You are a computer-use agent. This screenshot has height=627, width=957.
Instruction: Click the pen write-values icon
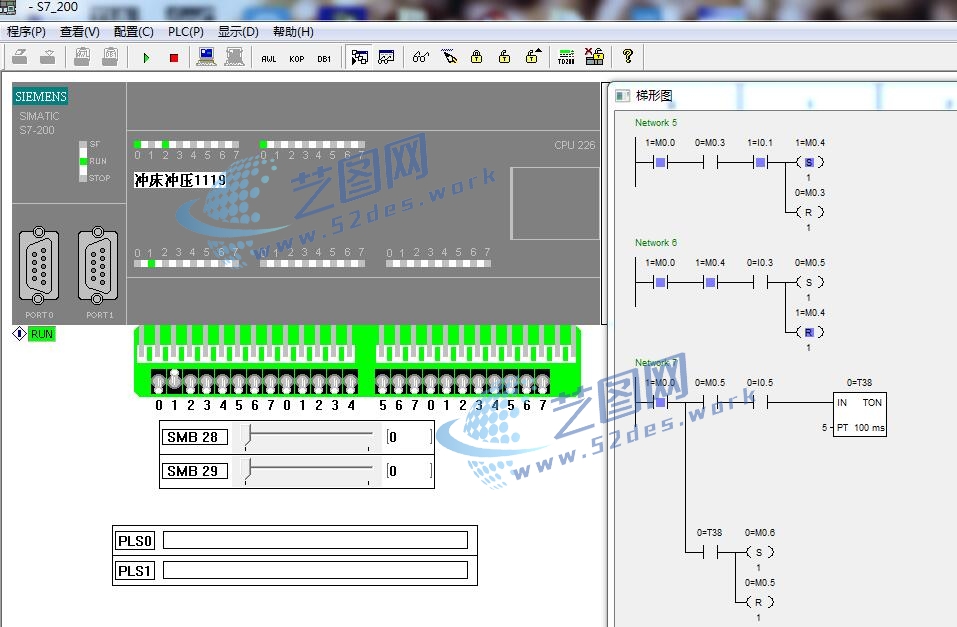[x=449, y=57]
